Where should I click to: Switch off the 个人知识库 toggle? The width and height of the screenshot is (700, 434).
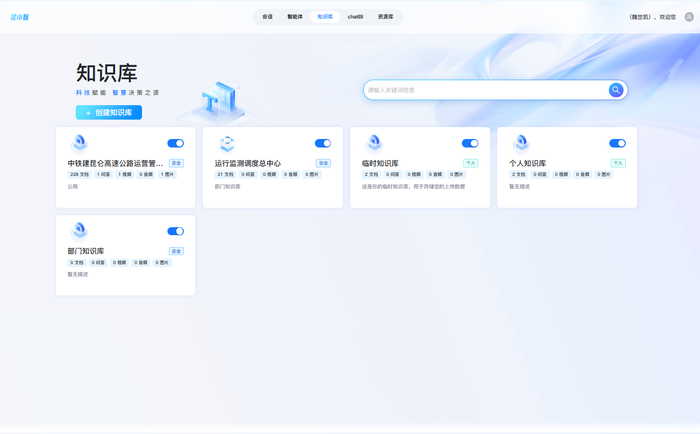pos(617,143)
